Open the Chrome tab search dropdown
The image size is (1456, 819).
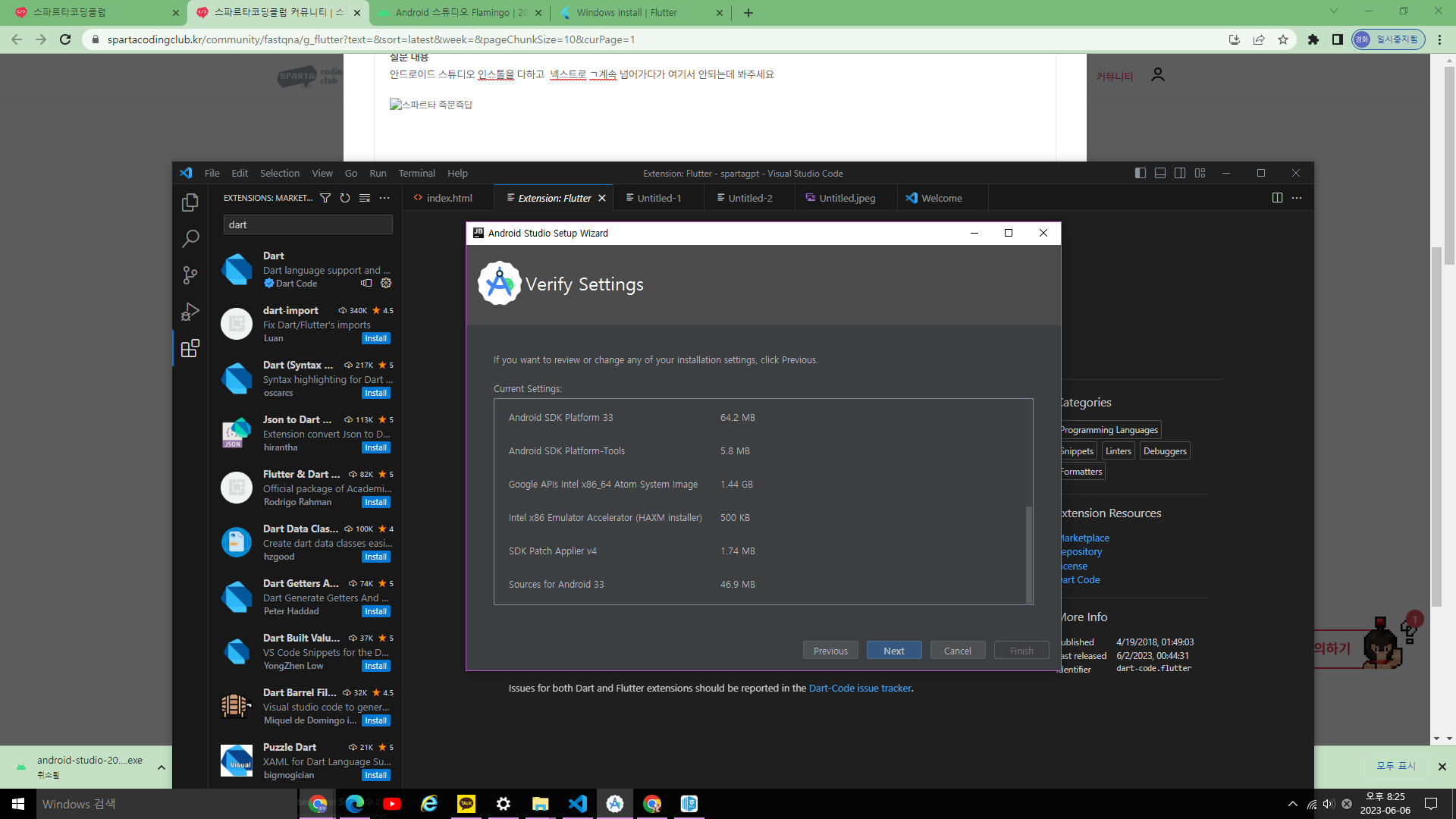coord(1334,11)
